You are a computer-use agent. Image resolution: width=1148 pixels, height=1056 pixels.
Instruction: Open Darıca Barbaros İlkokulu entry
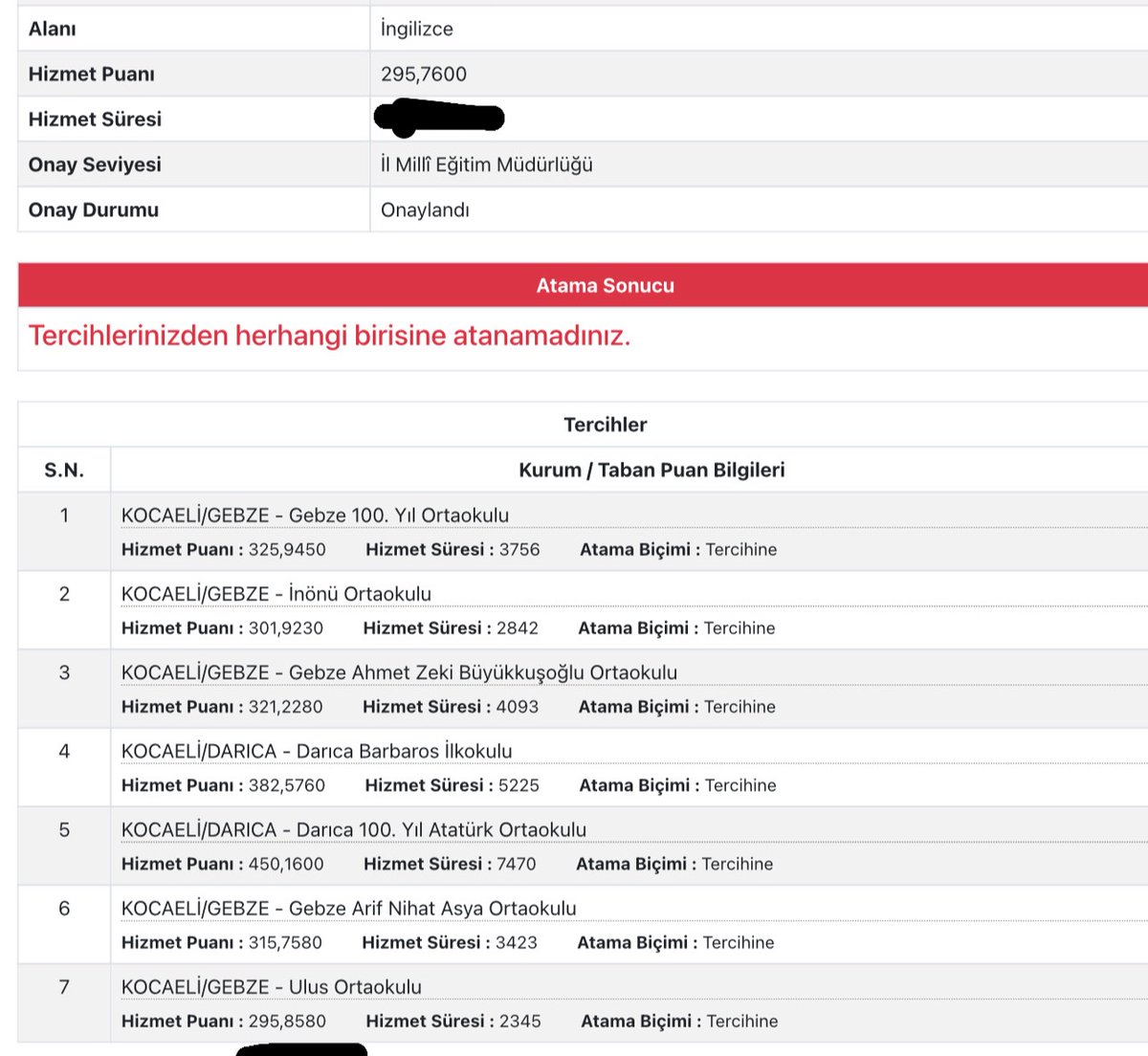[x=317, y=751]
